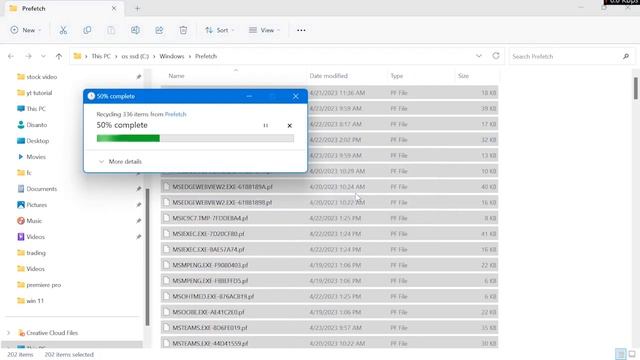Go forward with the forward arrow
The height and width of the screenshot is (360, 640).
[x=28, y=56]
